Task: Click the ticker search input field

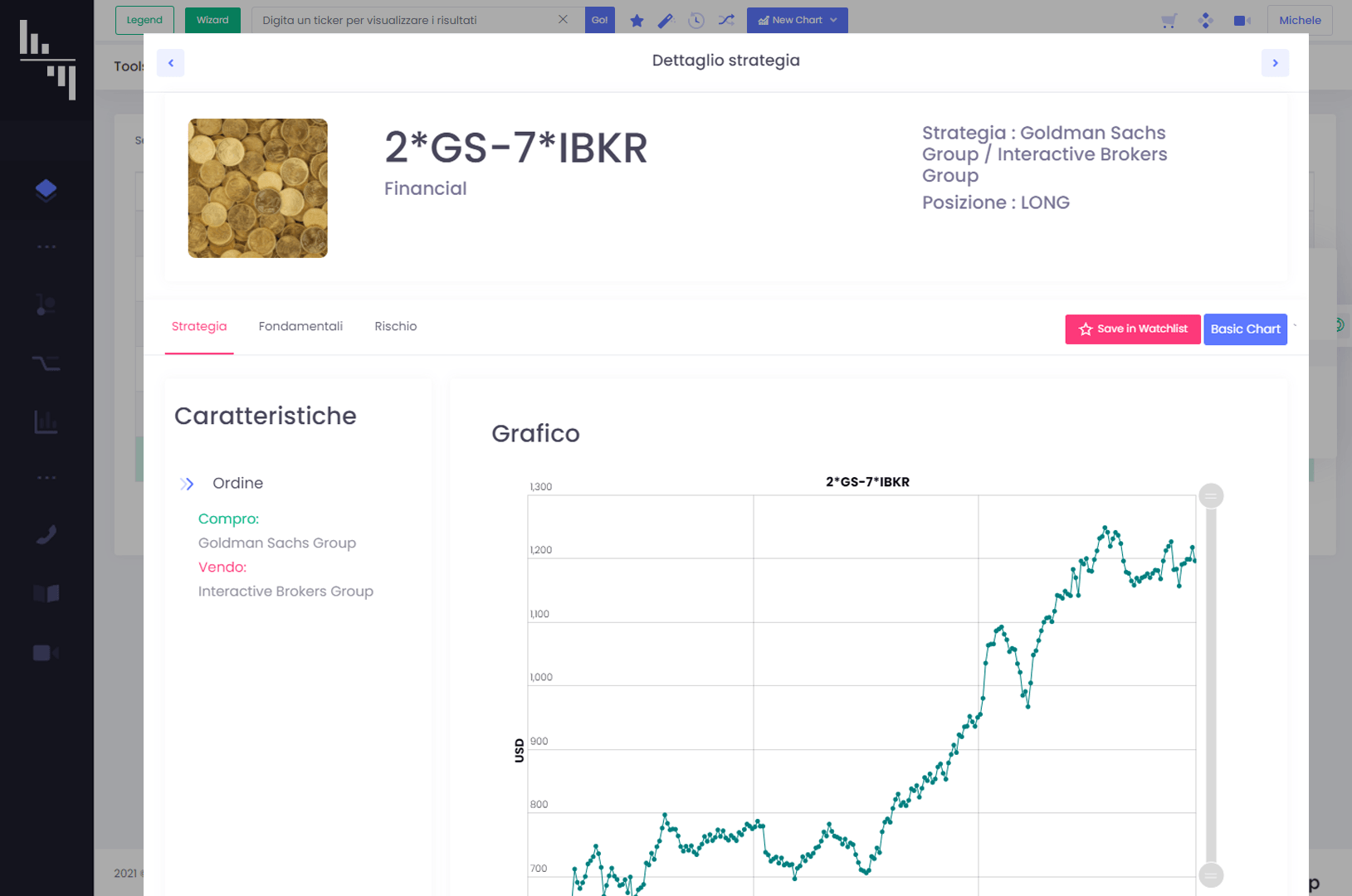Action: (407, 20)
